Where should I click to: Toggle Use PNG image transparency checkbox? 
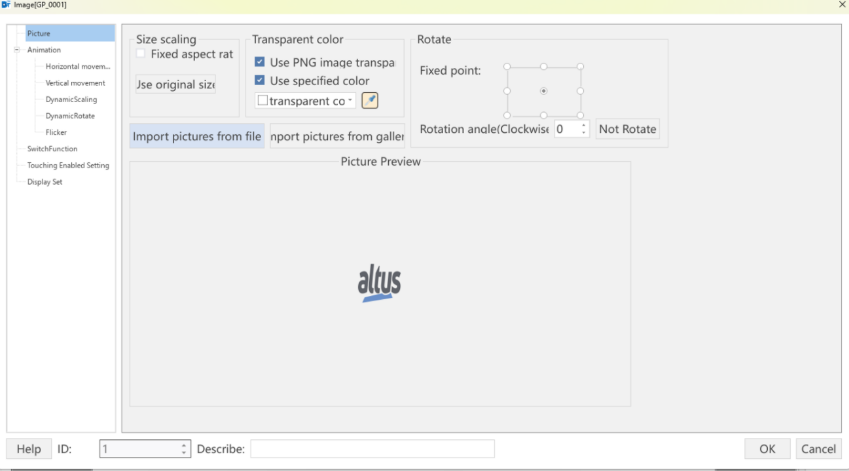coord(260,62)
